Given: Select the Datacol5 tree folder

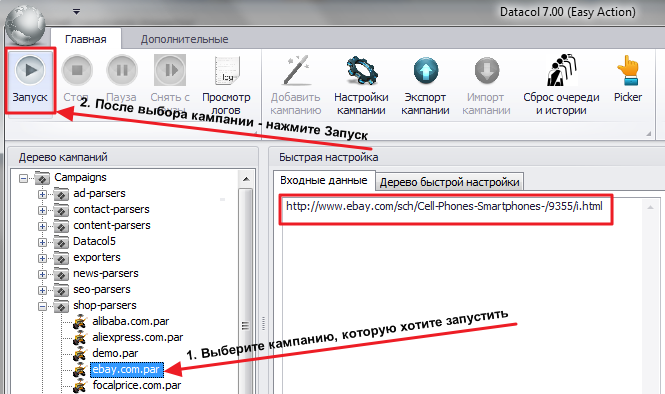Looking at the screenshot, I should 94,241.
